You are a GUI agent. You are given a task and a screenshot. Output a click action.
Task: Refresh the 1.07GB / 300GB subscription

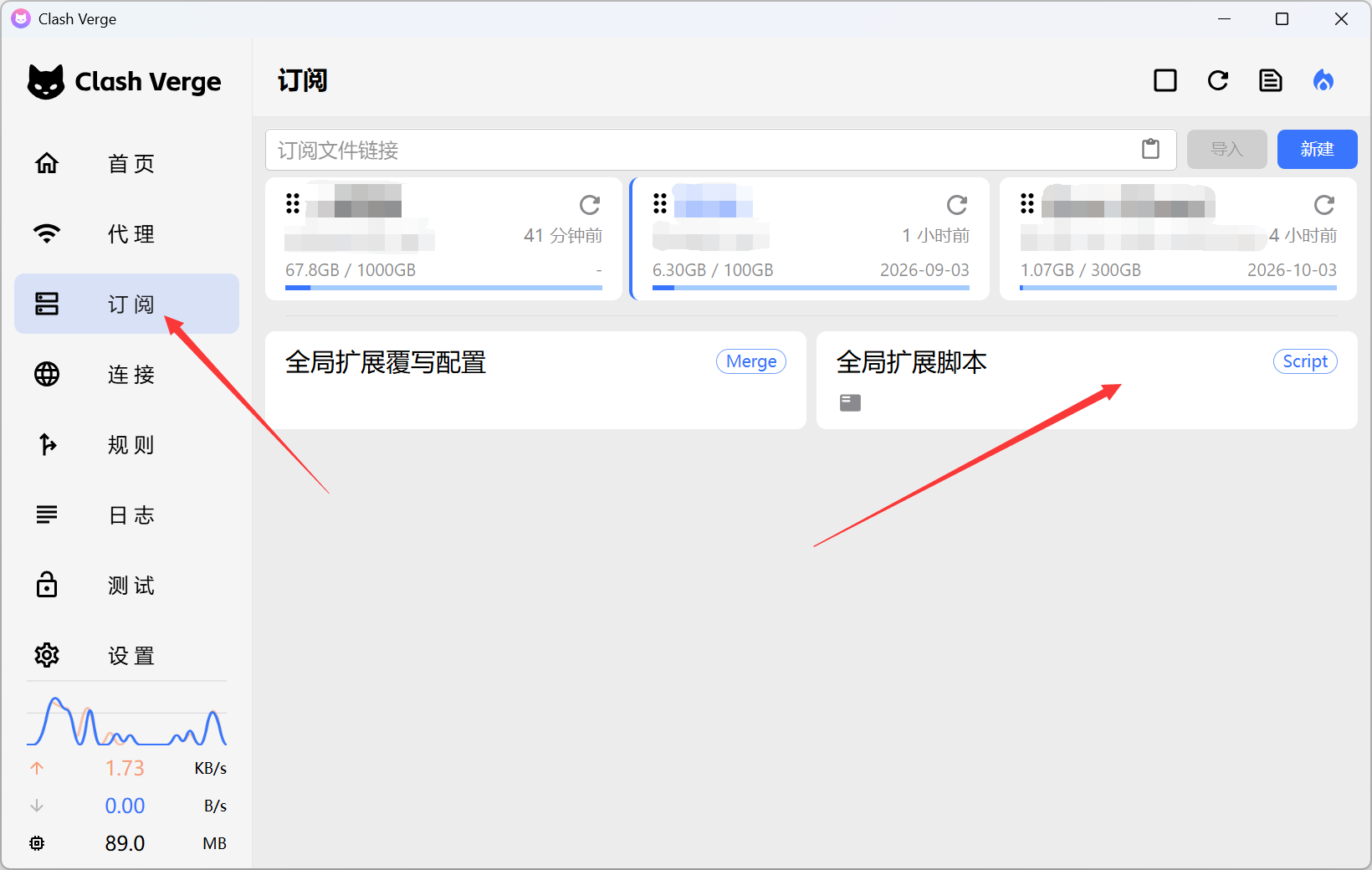tap(1324, 205)
